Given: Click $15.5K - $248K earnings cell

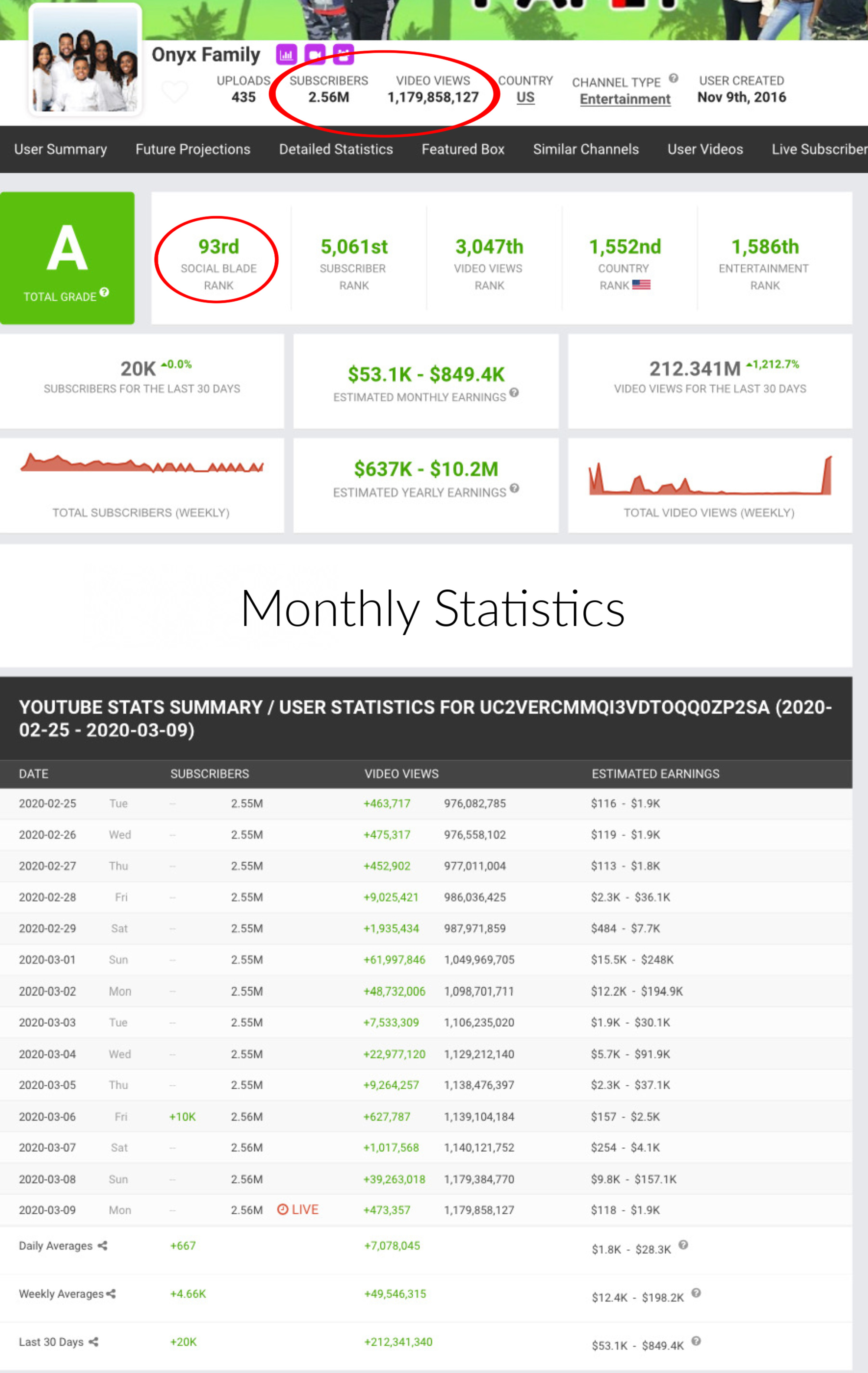Looking at the screenshot, I should coord(632,959).
